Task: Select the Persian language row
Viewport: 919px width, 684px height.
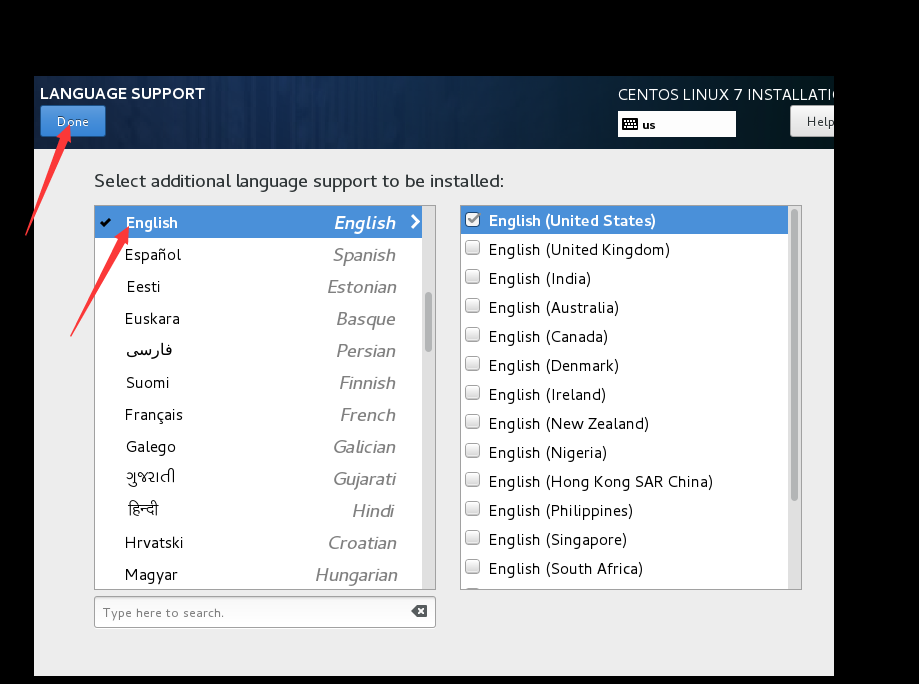Action: pos(258,350)
